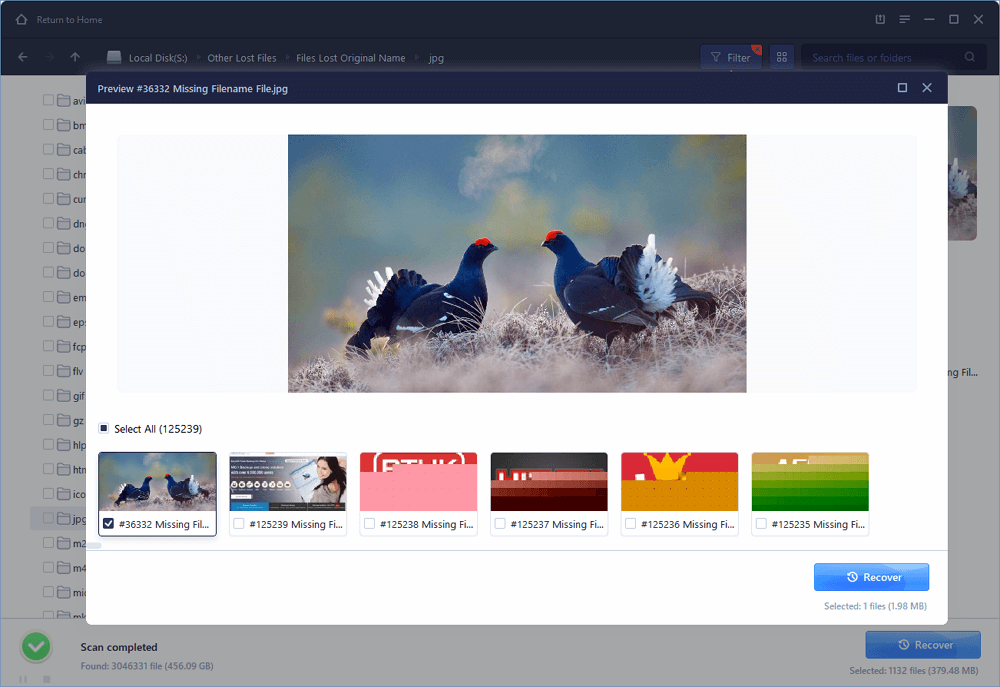Tick the #125237 Missing File checkbox
The width and height of the screenshot is (1000, 687).
coord(501,524)
